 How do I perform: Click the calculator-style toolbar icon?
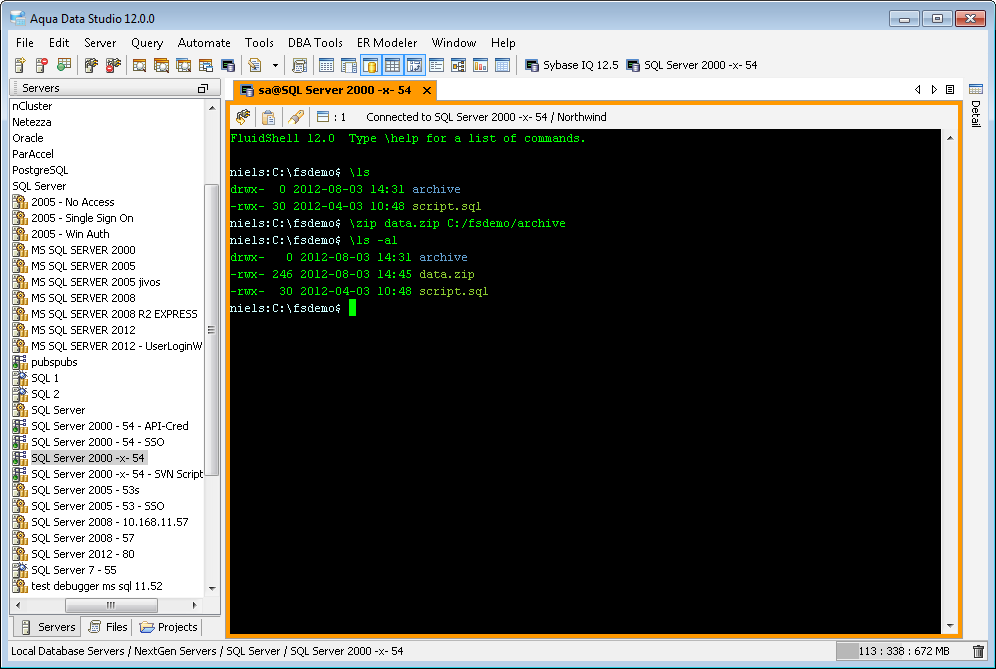(299, 65)
